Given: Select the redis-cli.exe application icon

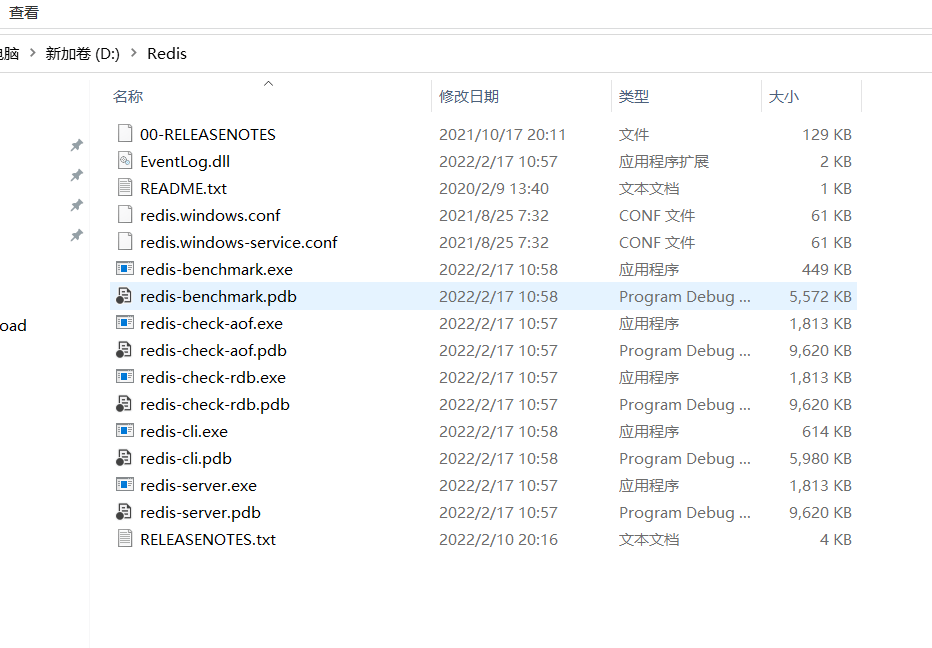Looking at the screenshot, I should click(x=125, y=432).
